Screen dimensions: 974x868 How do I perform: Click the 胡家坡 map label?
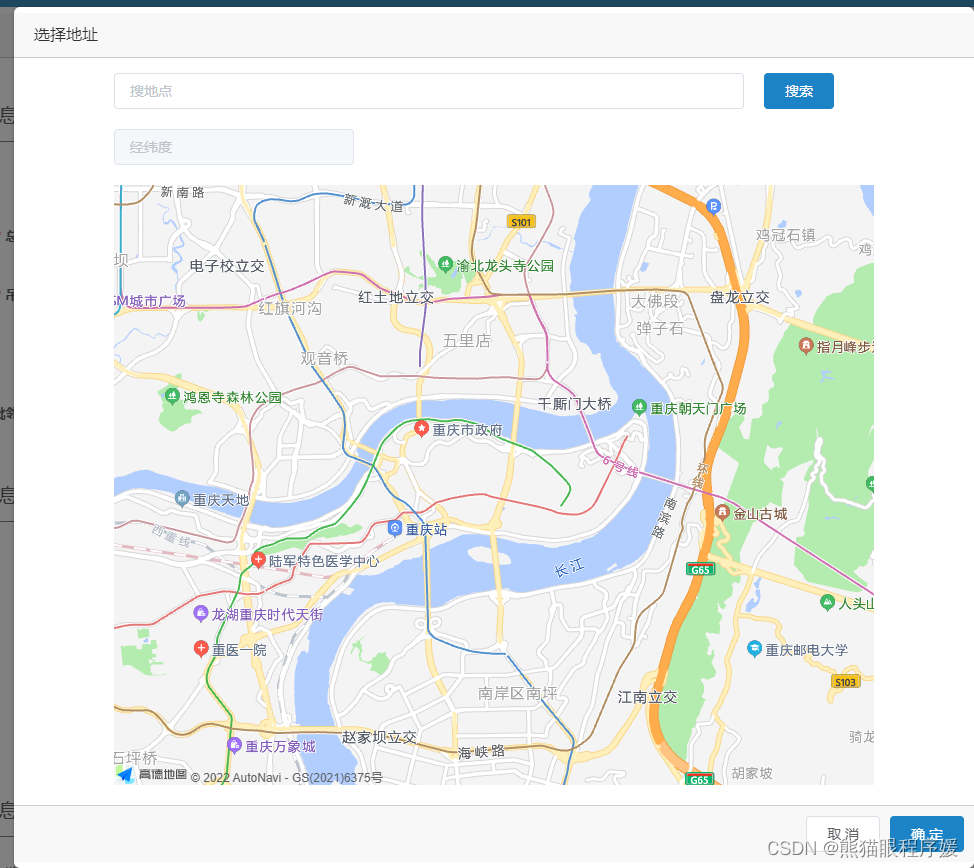[752, 773]
